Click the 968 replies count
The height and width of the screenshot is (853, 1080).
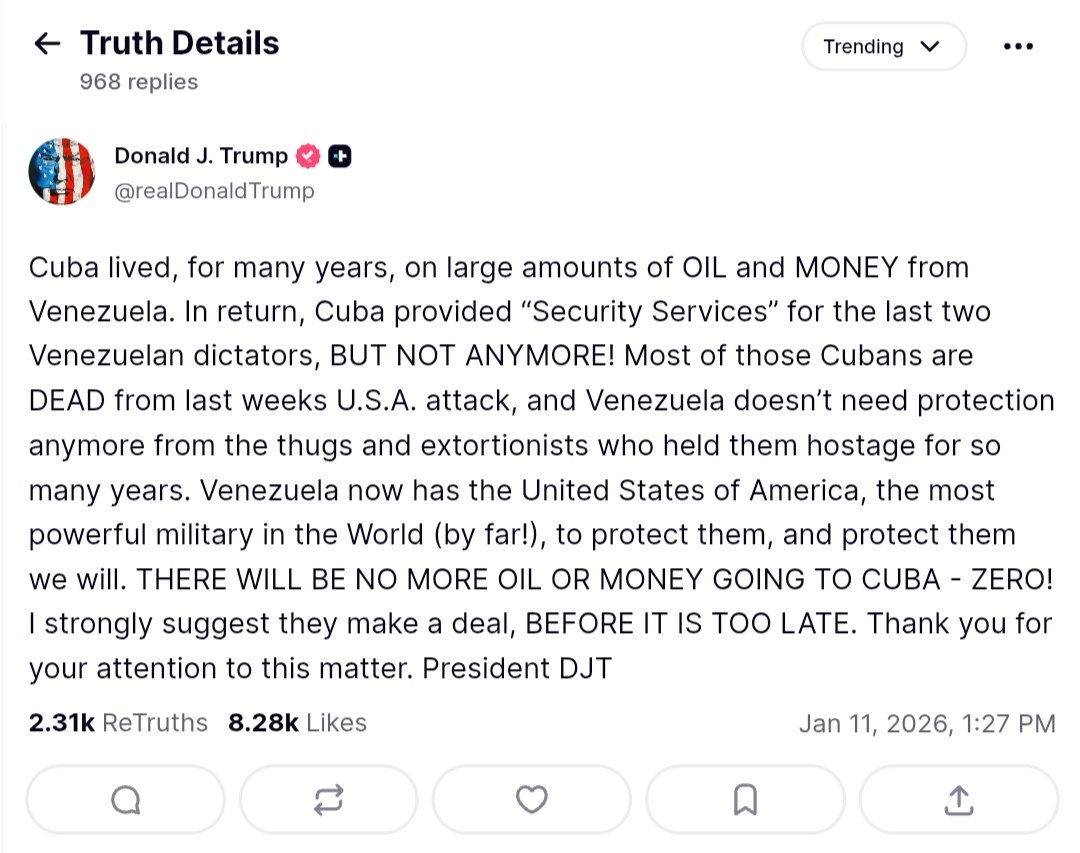[x=139, y=82]
